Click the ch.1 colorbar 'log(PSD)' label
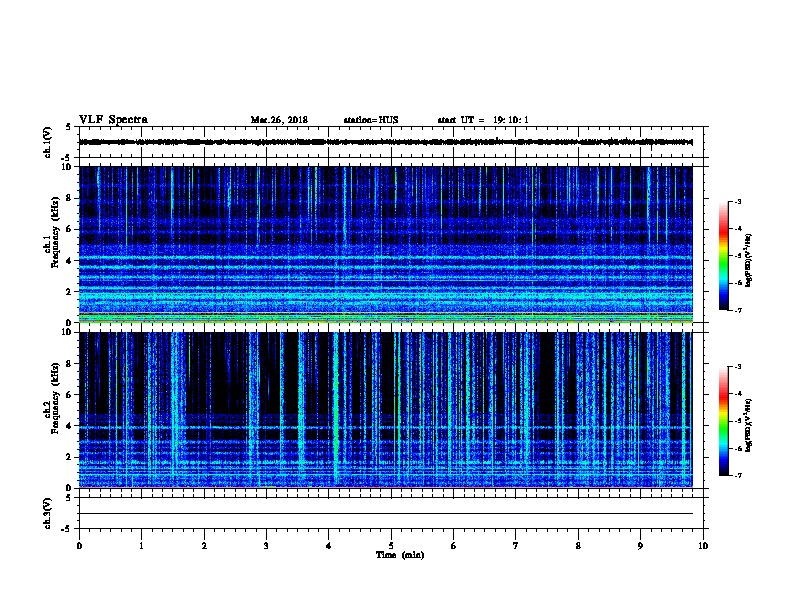The image size is (792, 612). coord(748,261)
